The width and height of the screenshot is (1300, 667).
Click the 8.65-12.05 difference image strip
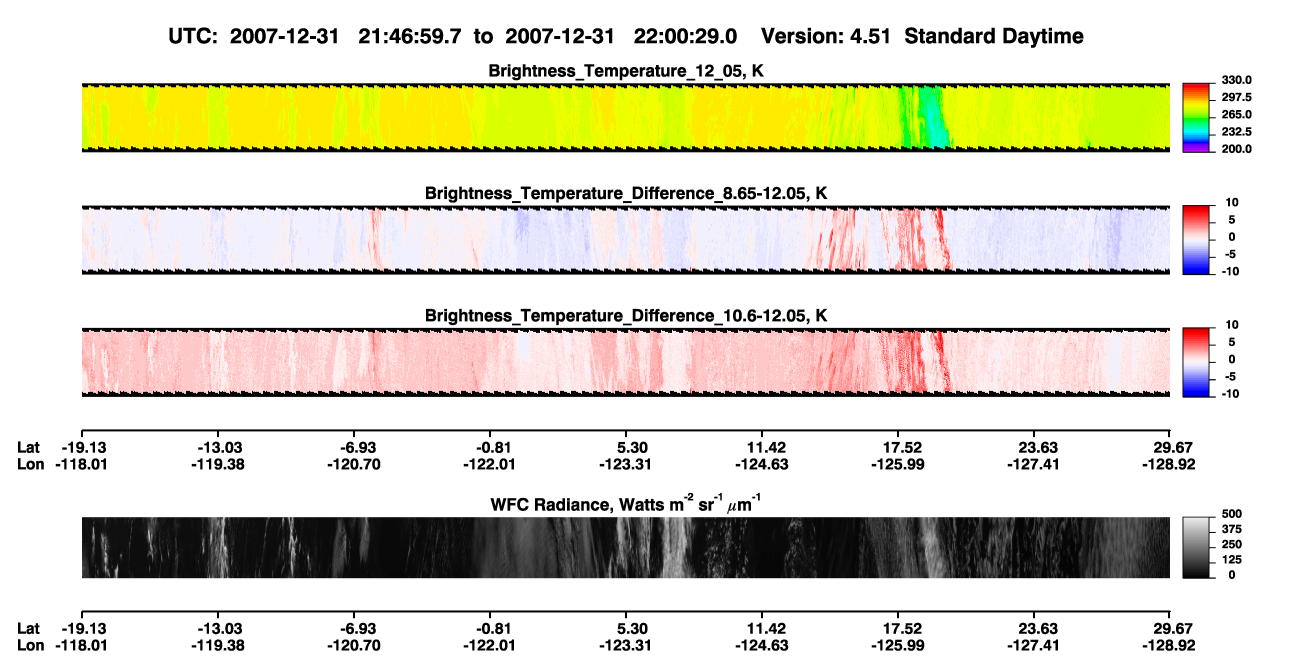coord(625,239)
